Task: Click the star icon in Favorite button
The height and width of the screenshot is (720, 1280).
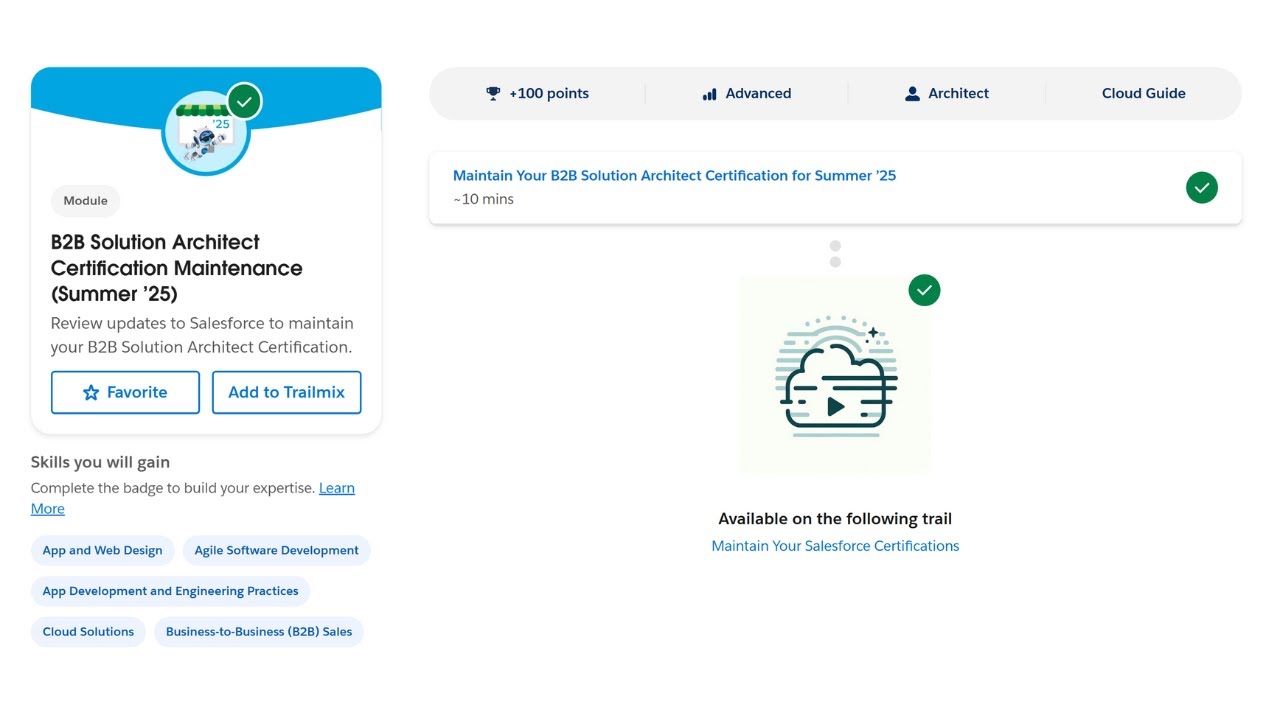Action: coord(91,393)
